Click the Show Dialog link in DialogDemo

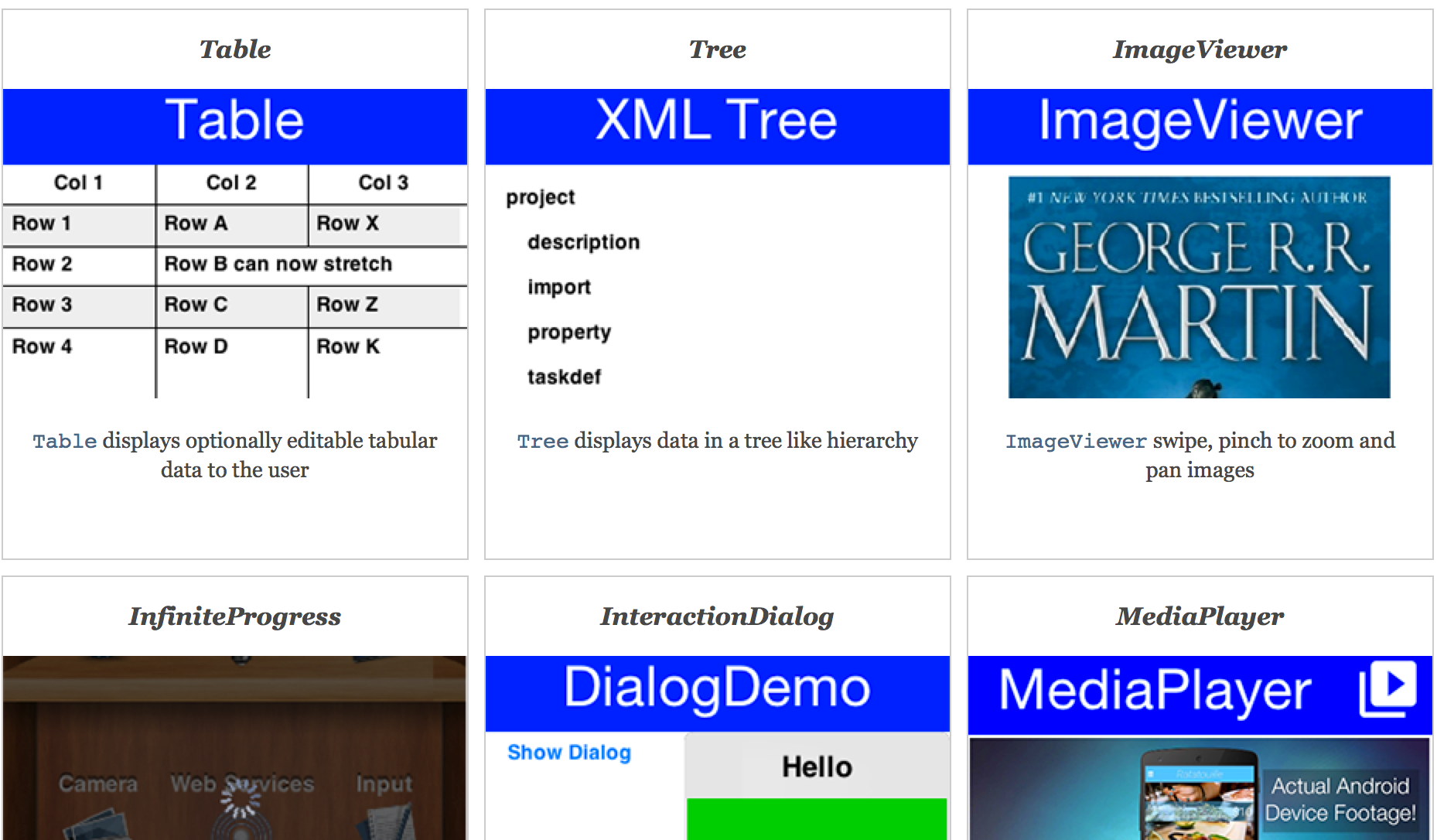pos(568,752)
